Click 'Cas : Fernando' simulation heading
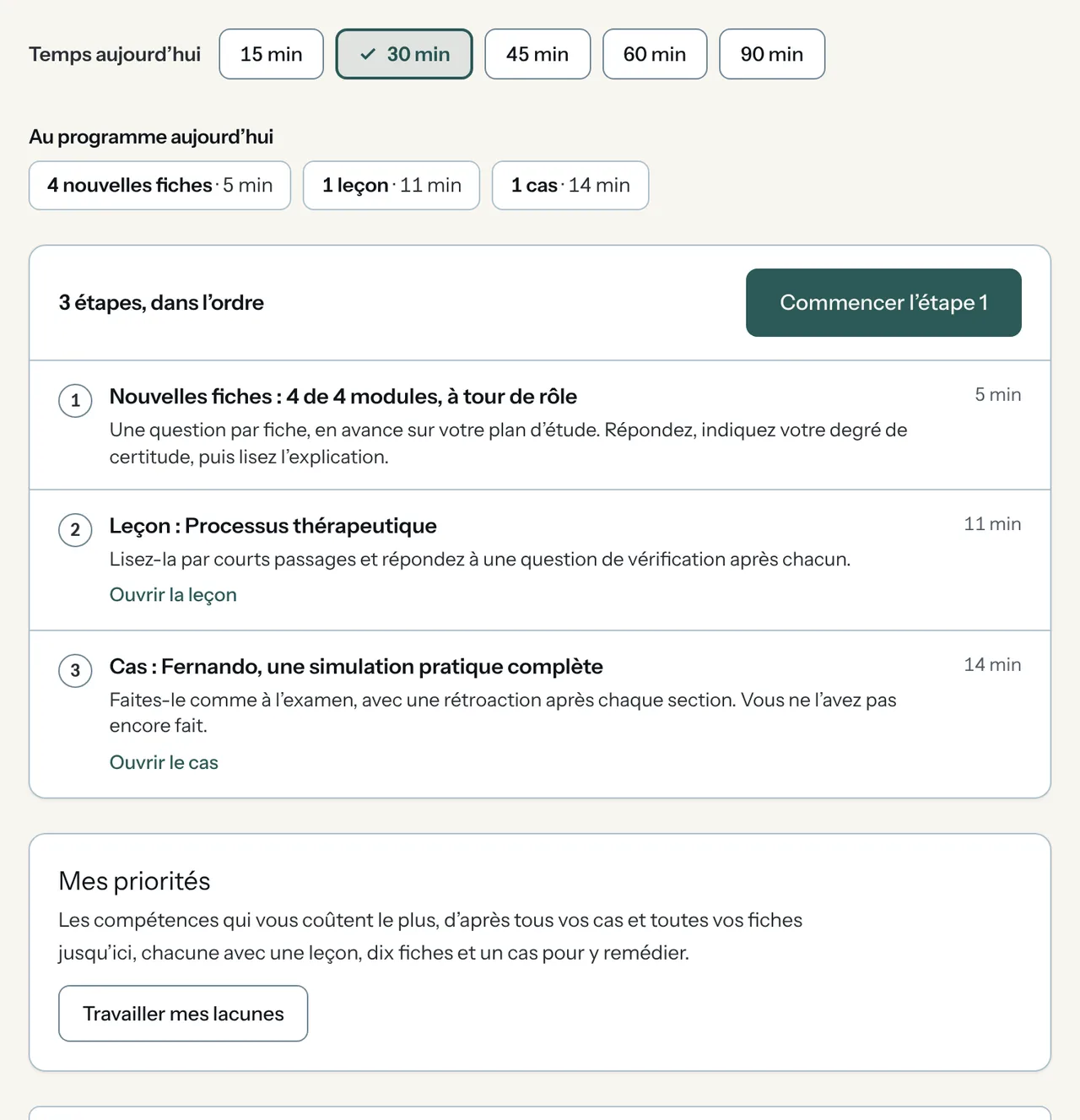The width and height of the screenshot is (1080, 1120). click(356, 667)
